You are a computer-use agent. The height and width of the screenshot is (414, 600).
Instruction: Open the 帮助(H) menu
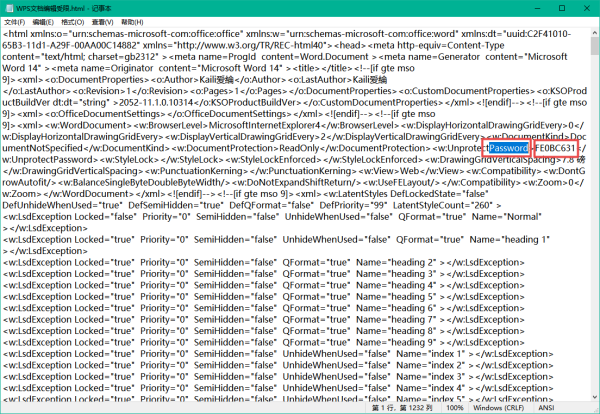click(132, 22)
